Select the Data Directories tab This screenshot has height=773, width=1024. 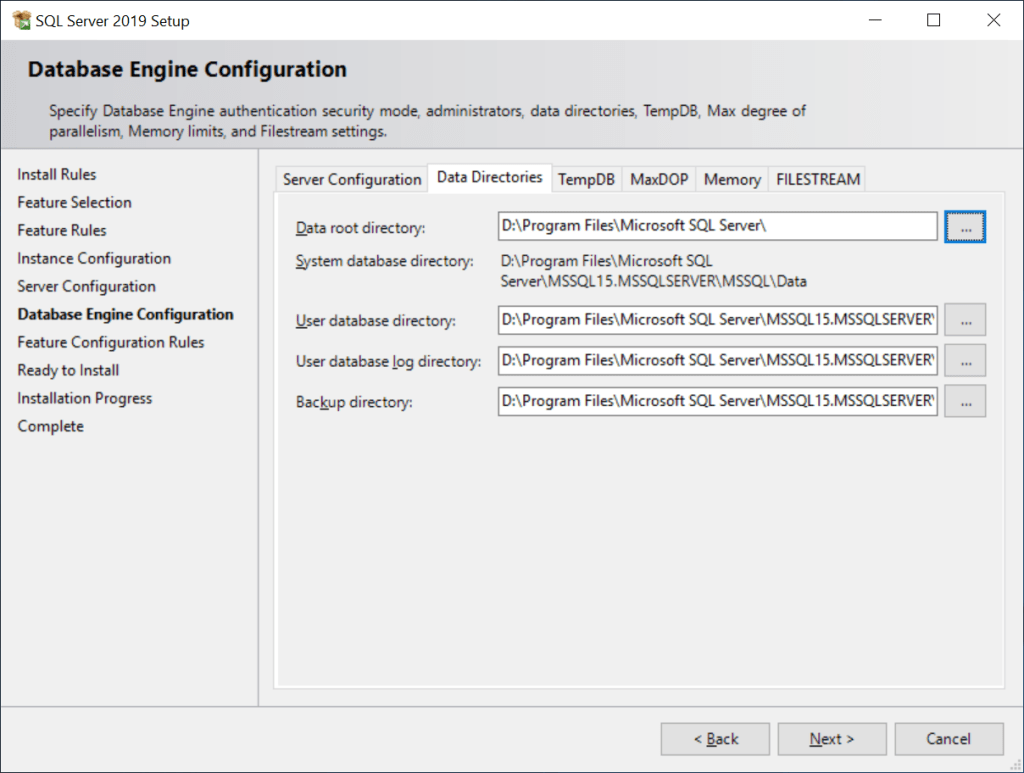coord(490,177)
